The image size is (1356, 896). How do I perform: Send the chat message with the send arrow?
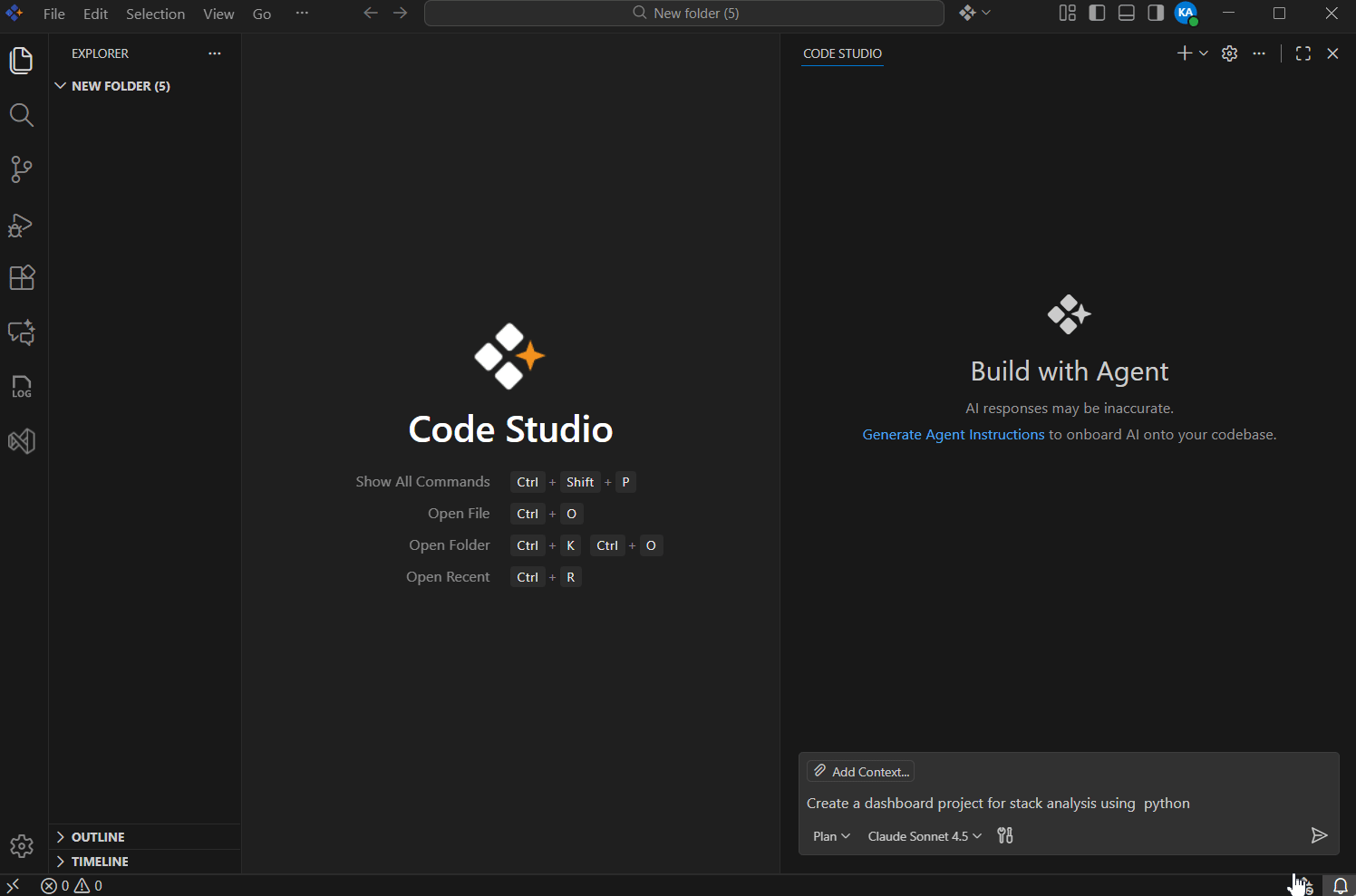pyautogui.click(x=1320, y=835)
